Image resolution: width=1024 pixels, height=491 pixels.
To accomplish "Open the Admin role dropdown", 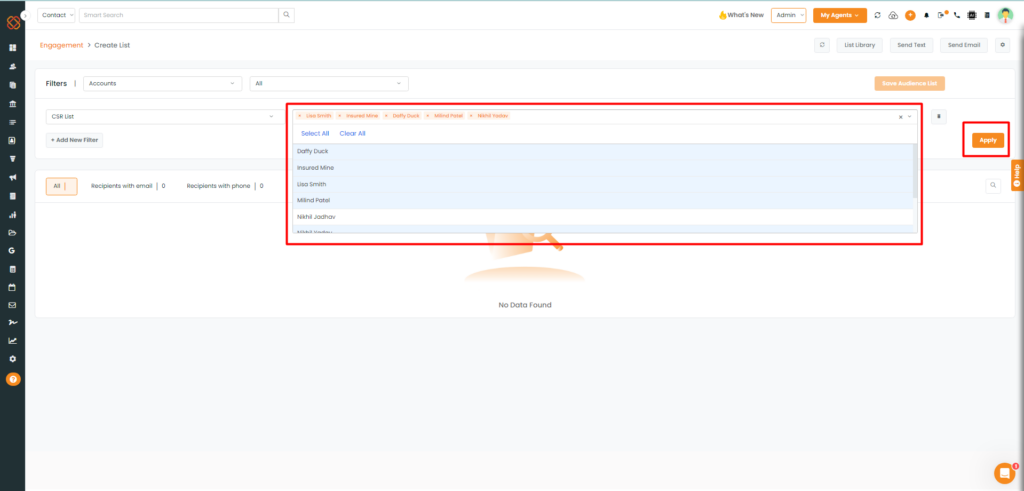I will pos(789,15).
